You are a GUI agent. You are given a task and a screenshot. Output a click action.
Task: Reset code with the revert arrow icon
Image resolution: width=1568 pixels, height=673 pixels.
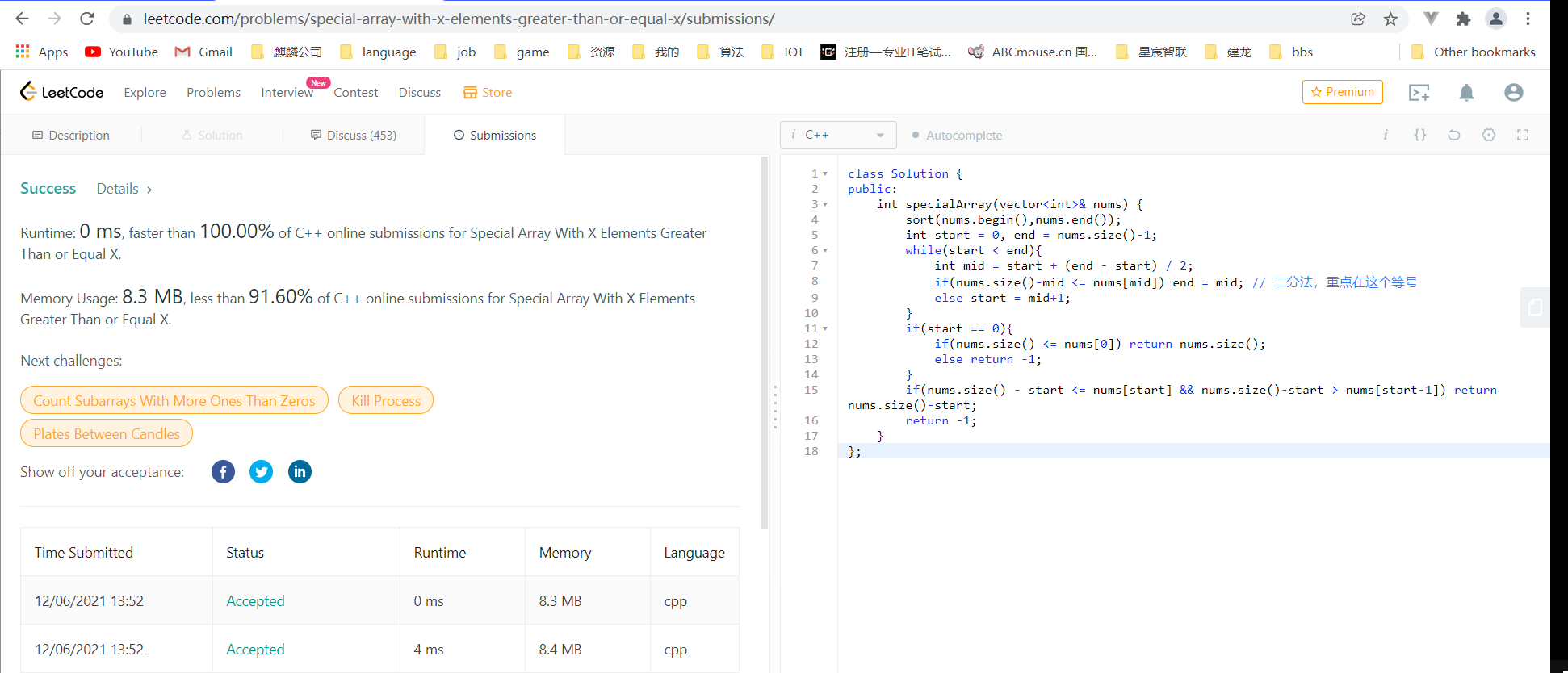[x=1454, y=135]
